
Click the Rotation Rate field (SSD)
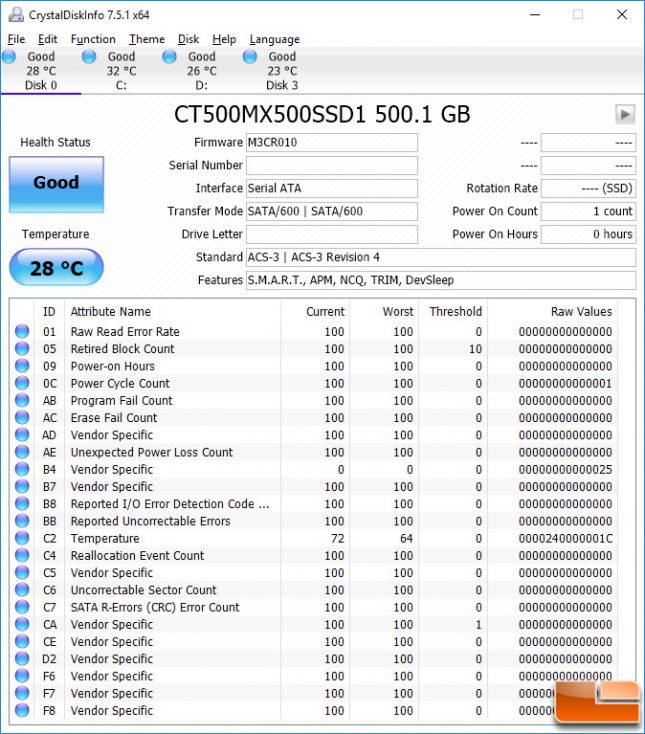588,188
